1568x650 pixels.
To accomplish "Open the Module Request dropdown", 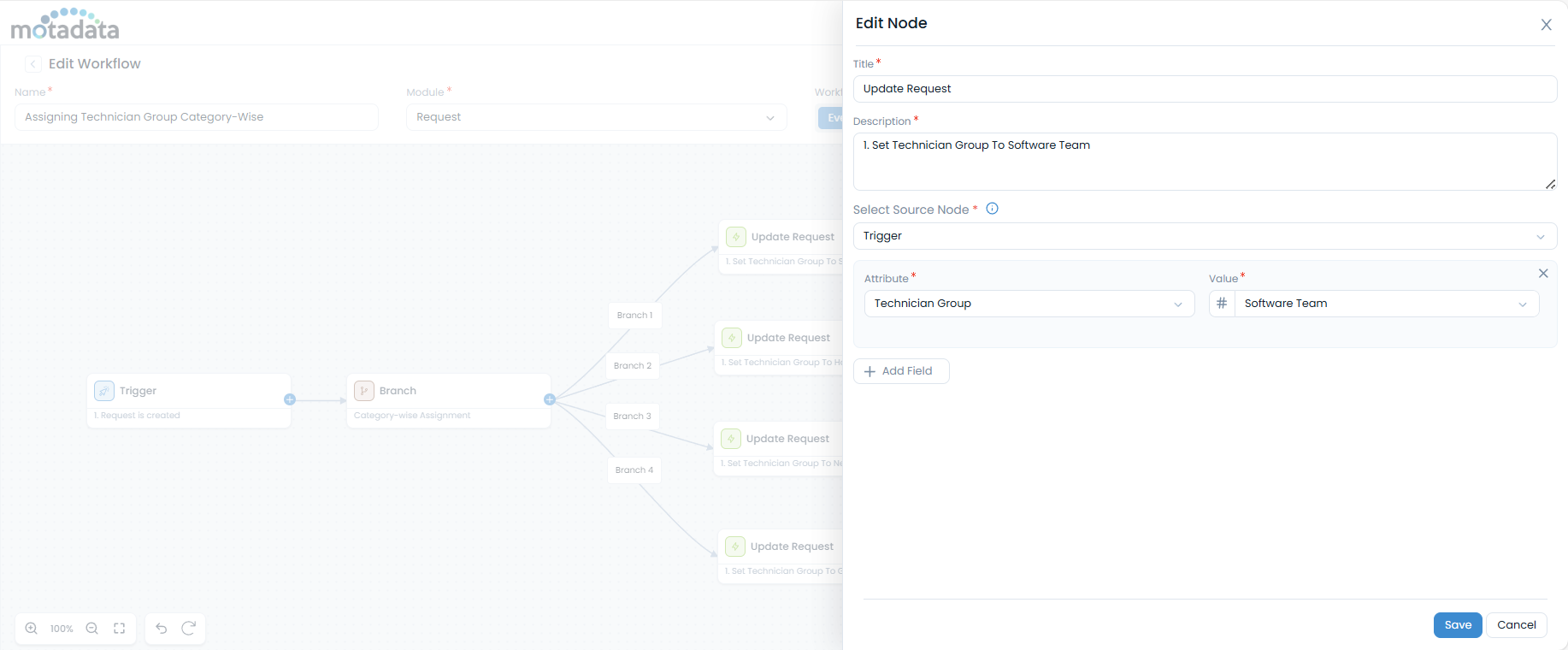I will [596, 117].
